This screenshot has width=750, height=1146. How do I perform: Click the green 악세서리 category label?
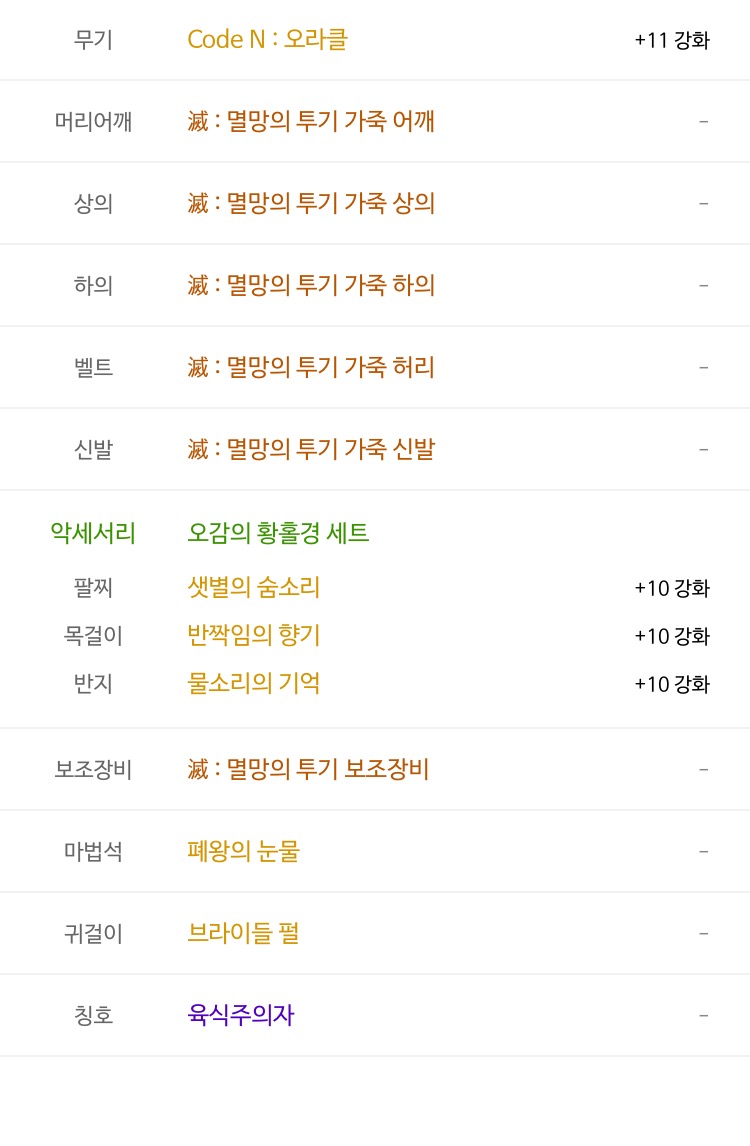pos(93,533)
